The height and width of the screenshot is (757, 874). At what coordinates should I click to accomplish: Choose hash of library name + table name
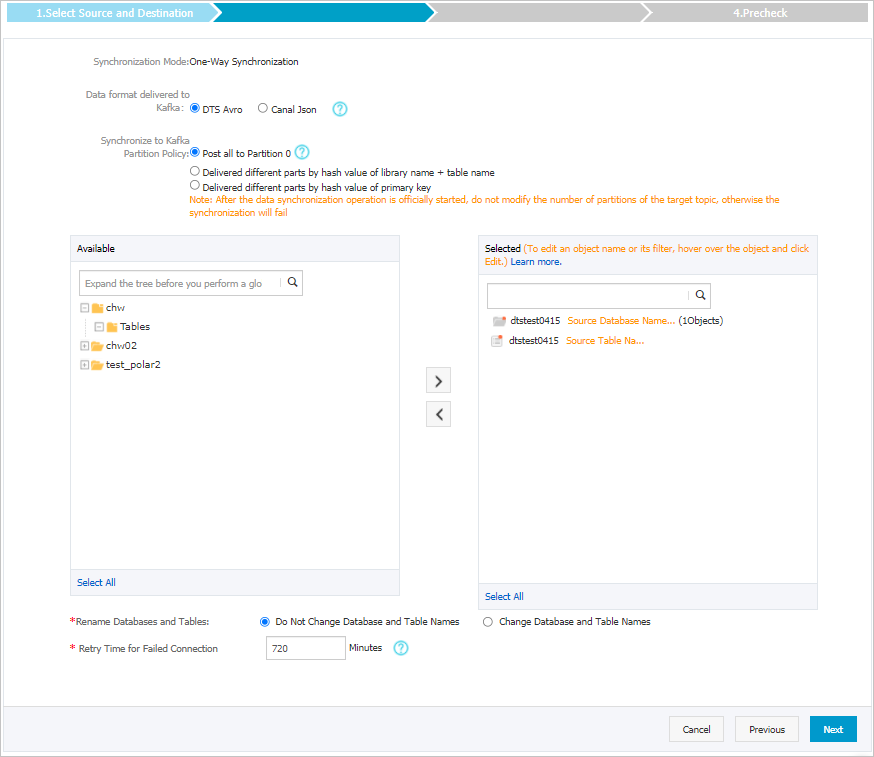195,171
